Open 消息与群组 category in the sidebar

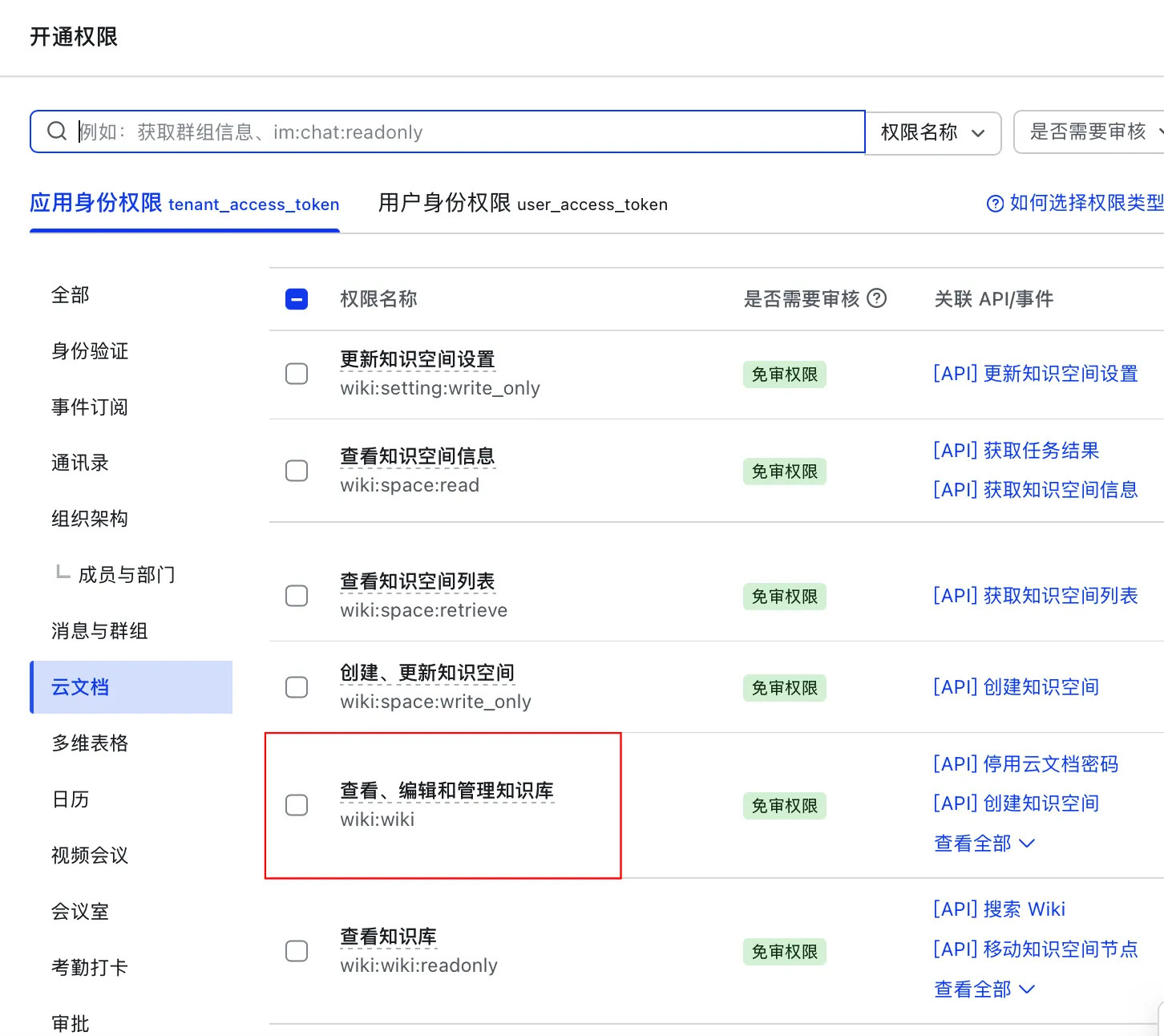[x=99, y=631]
